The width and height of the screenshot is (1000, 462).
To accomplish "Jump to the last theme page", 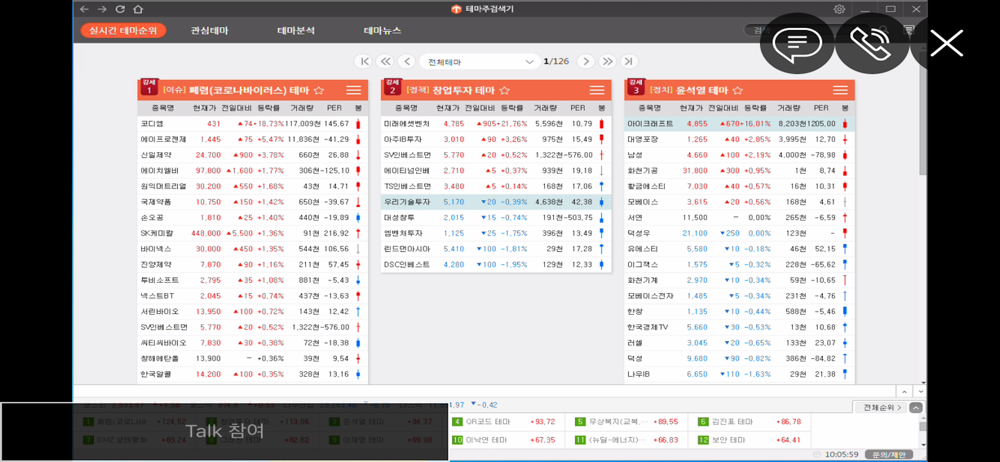I will click(x=628, y=61).
